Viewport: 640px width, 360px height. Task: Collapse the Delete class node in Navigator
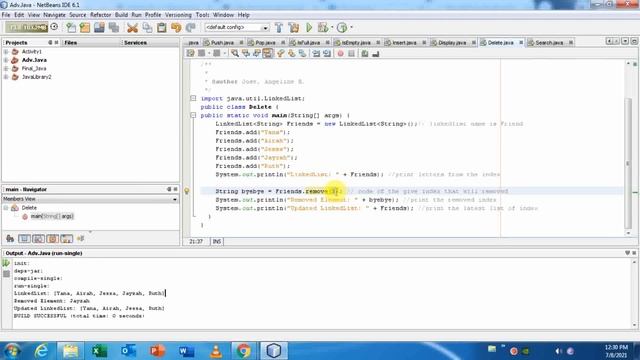click(6, 208)
